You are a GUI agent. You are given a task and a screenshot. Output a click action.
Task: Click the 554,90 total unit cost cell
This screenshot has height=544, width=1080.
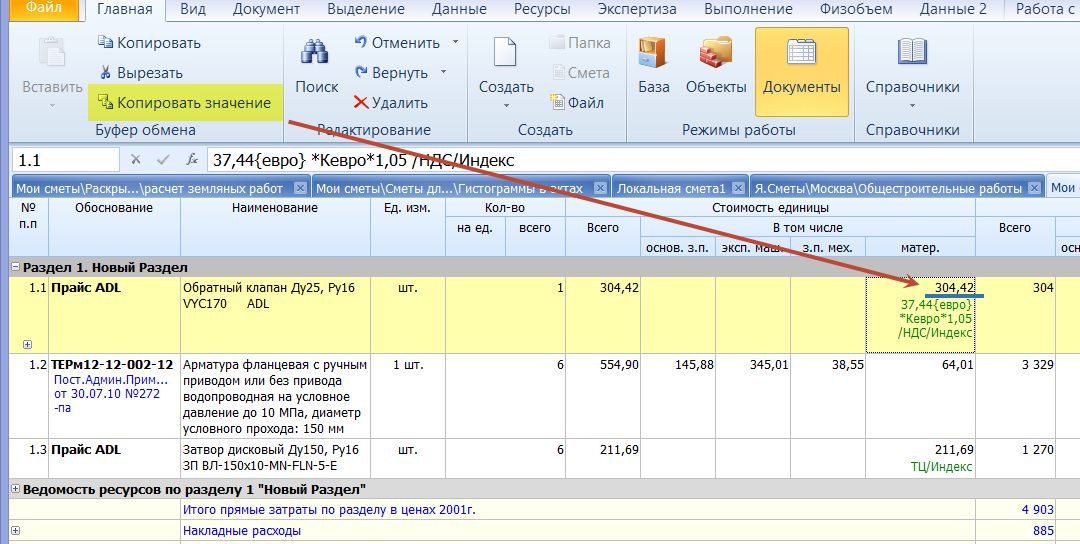603,396
